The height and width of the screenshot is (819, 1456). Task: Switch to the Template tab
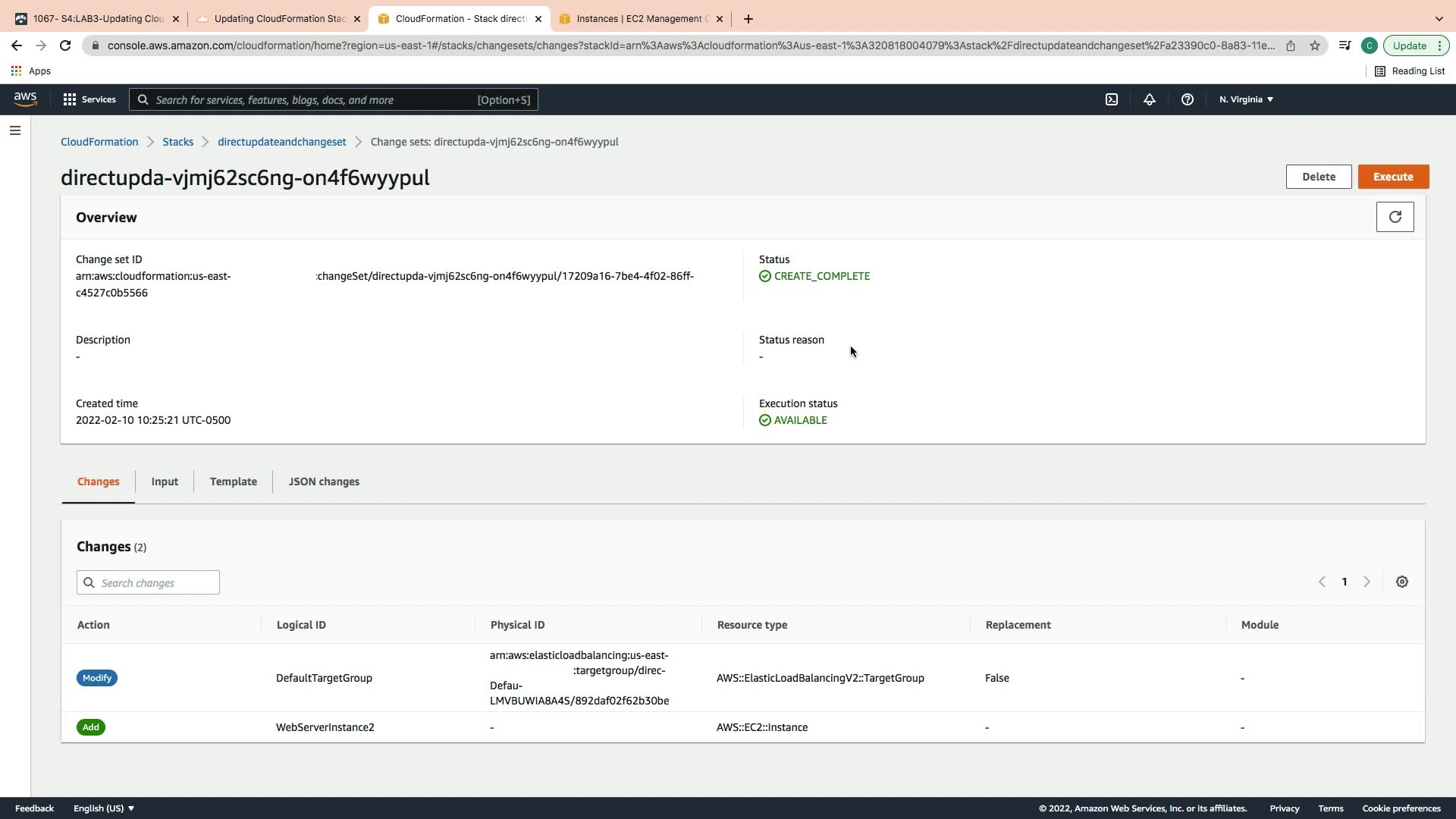(x=233, y=482)
